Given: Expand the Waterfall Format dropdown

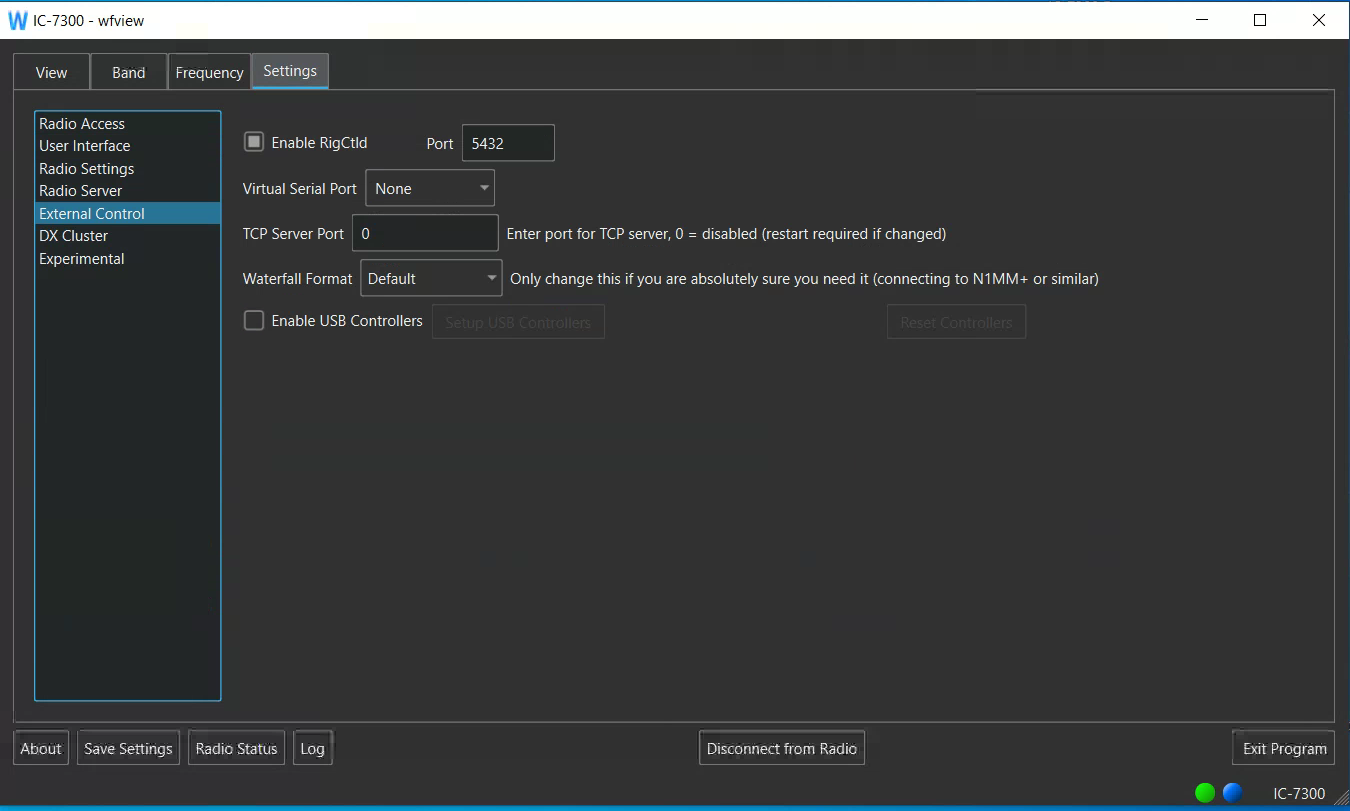Looking at the screenshot, I should pos(431,279).
